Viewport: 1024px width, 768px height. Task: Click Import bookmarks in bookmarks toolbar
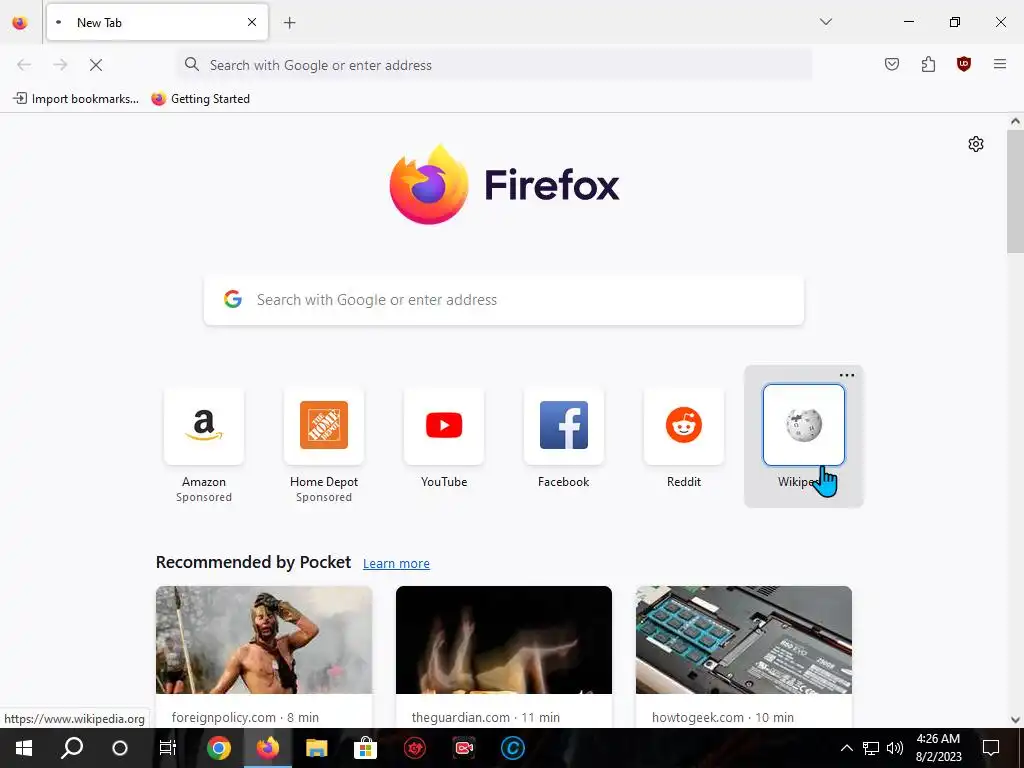click(76, 99)
